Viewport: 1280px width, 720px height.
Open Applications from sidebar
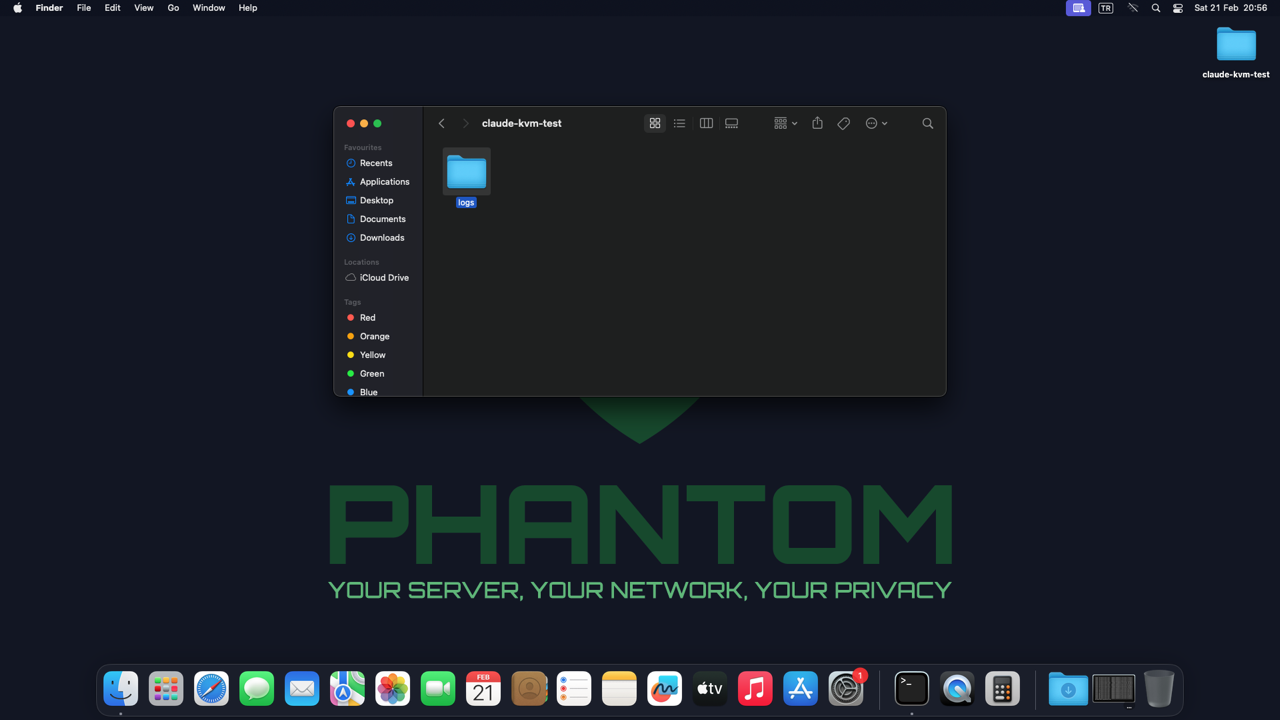pos(384,182)
